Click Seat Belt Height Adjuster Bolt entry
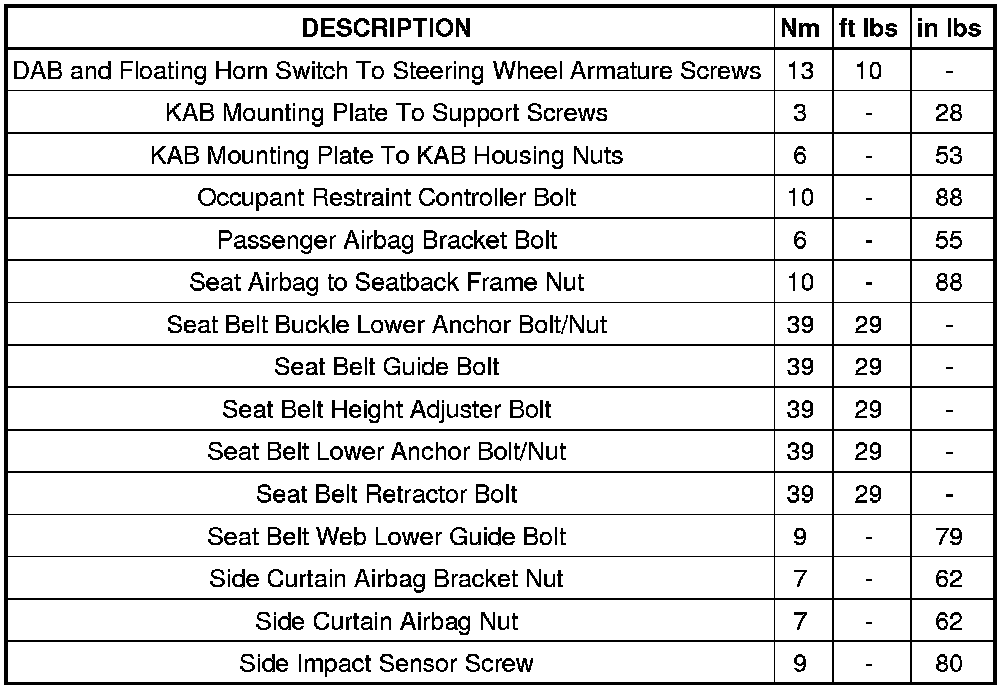The height and width of the screenshot is (690, 1008). tap(386, 409)
